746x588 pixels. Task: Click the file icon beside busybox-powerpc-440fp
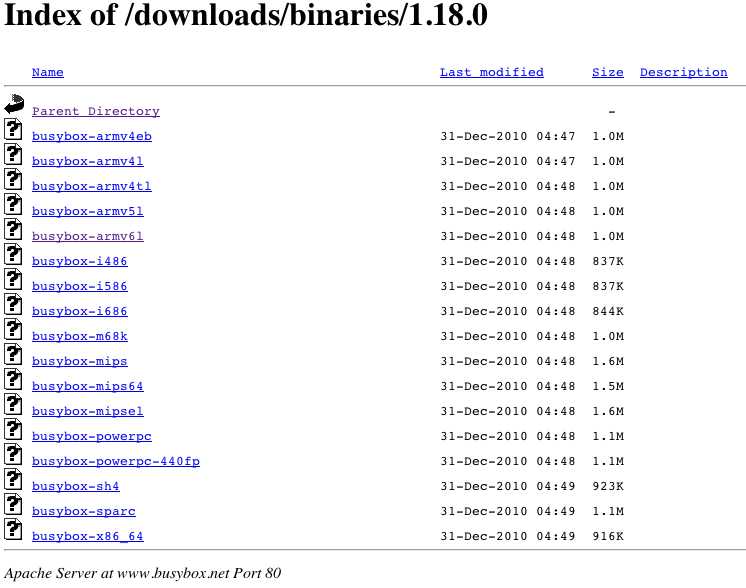13,454
